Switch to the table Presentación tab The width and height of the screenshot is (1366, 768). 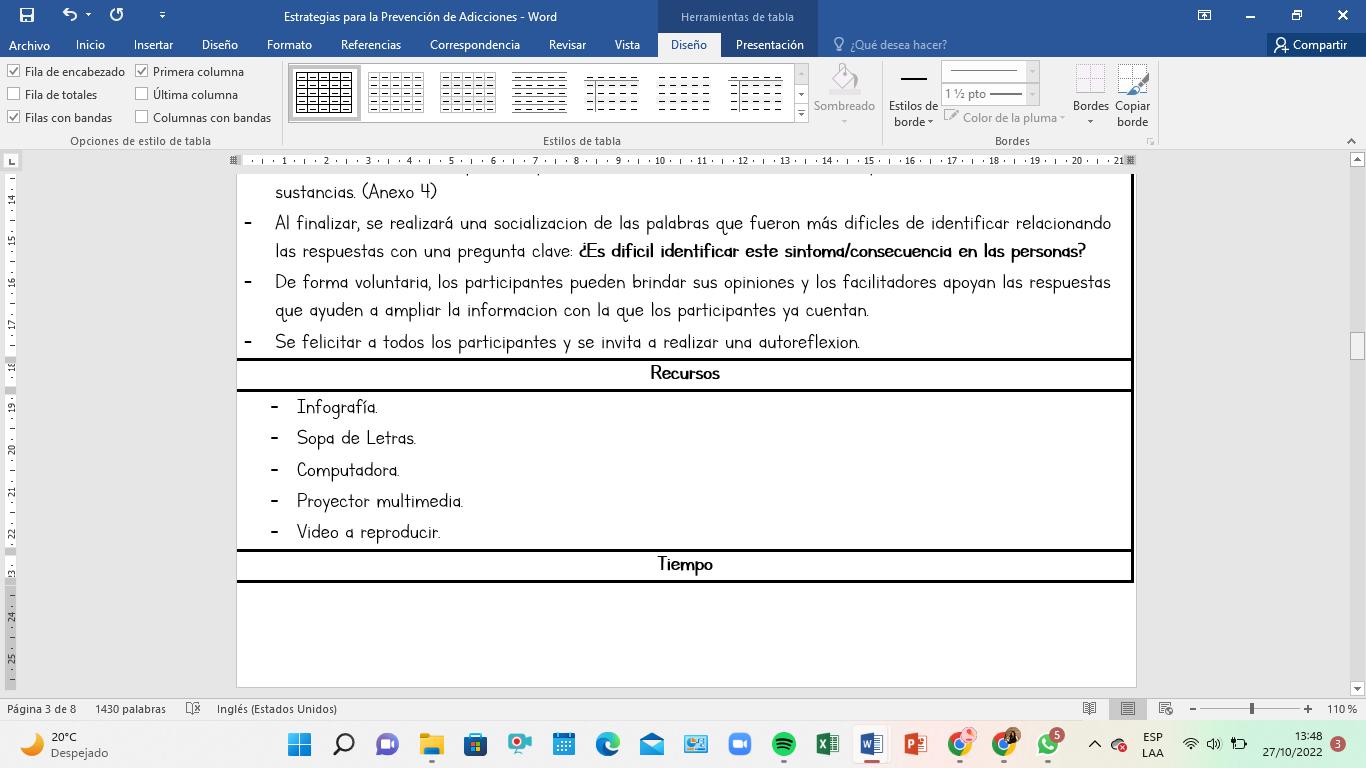point(769,45)
